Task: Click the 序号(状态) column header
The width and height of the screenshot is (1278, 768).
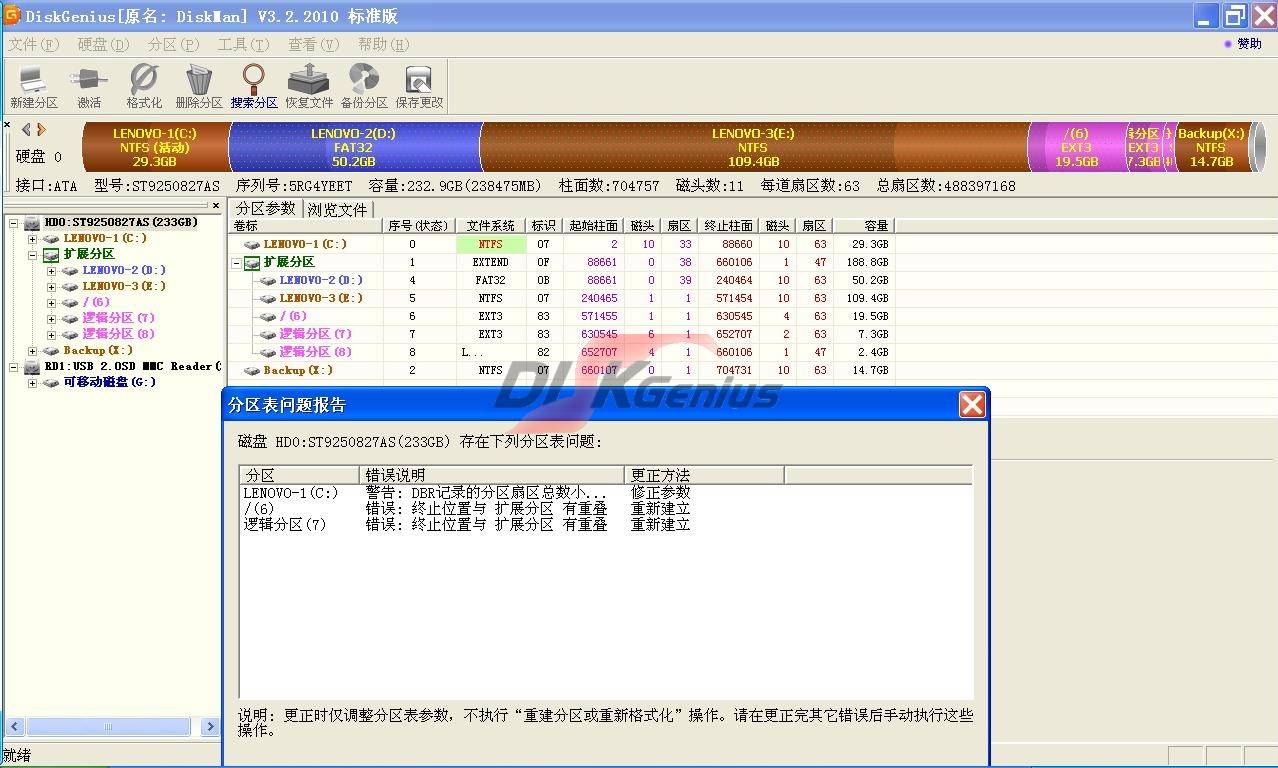Action: (x=419, y=226)
